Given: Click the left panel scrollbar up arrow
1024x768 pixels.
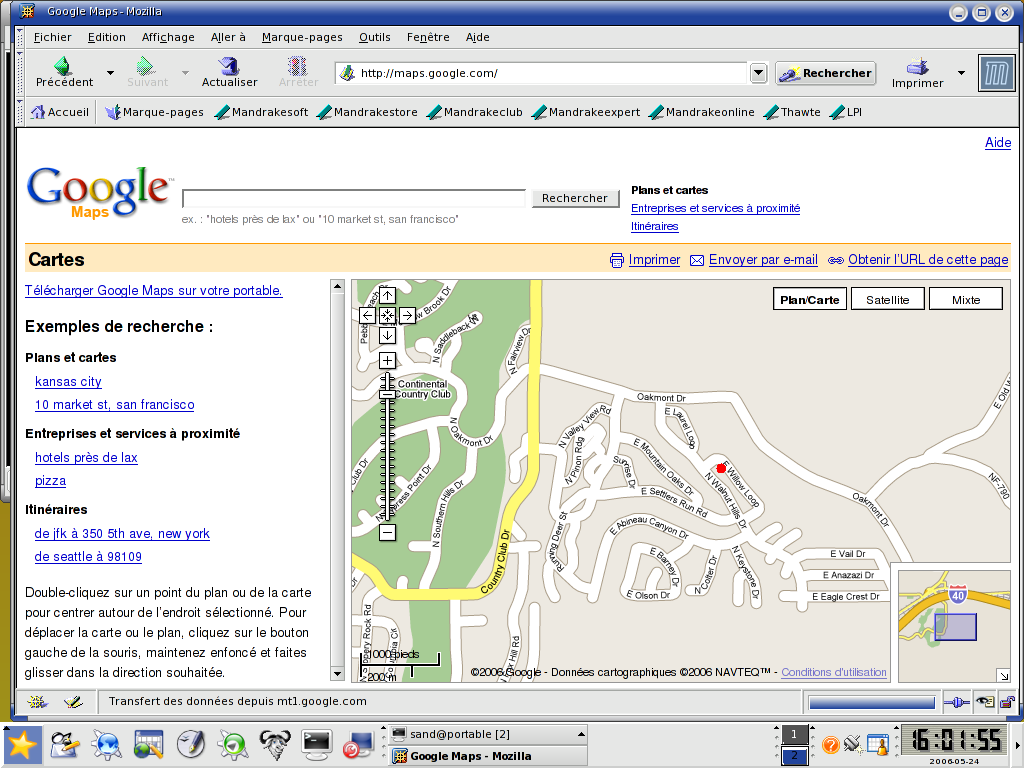Looking at the screenshot, I should click(x=338, y=286).
